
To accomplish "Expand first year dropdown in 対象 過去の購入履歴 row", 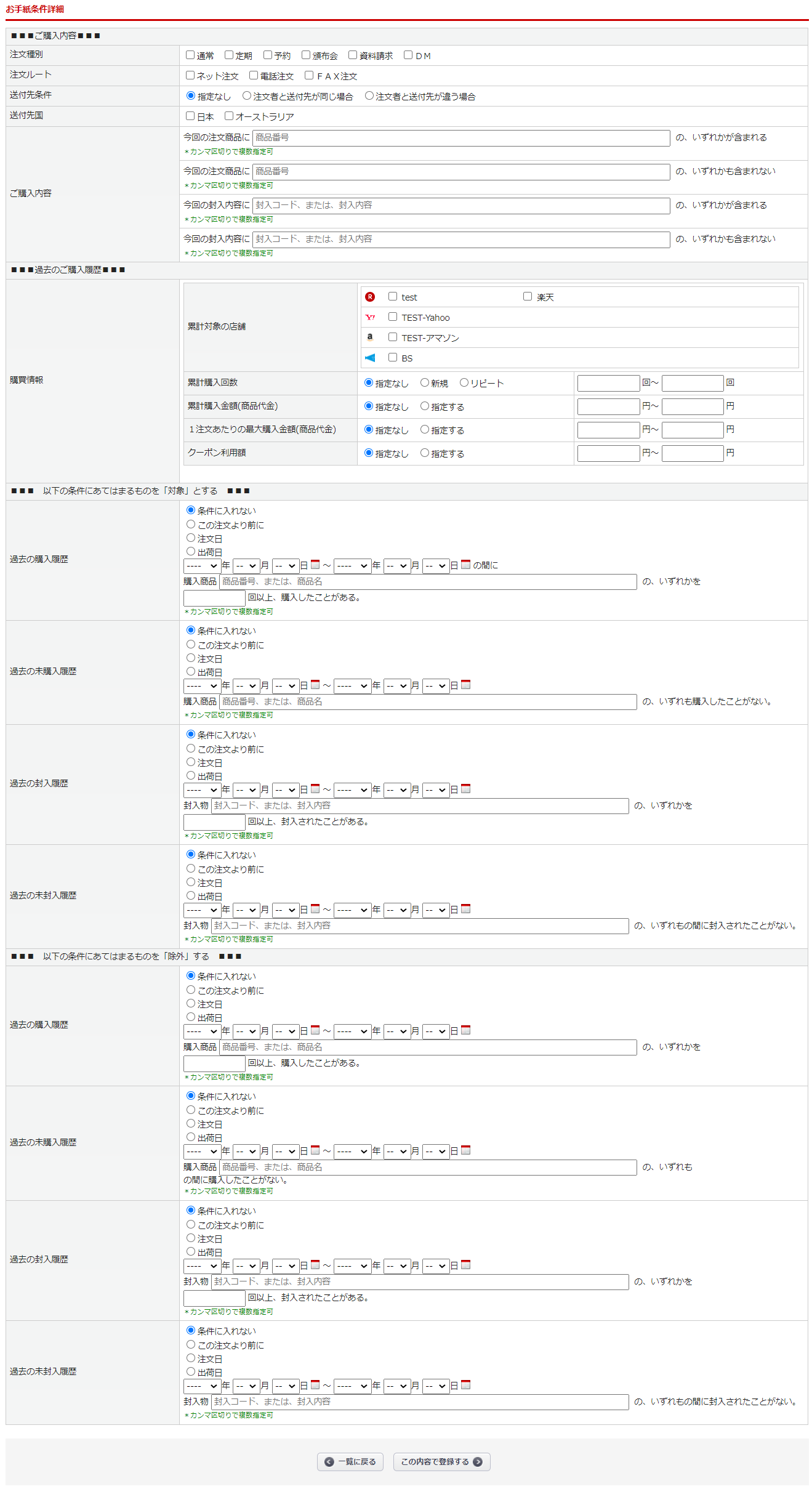I will click(202, 565).
